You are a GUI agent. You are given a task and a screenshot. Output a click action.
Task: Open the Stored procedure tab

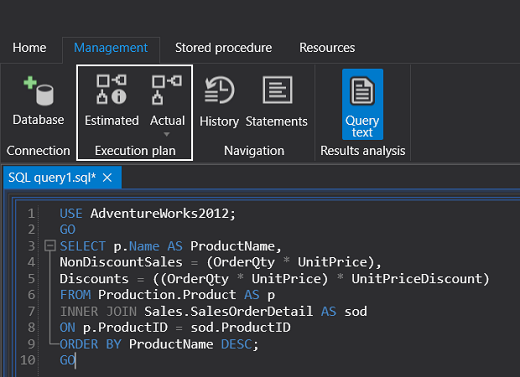click(x=223, y=48)
